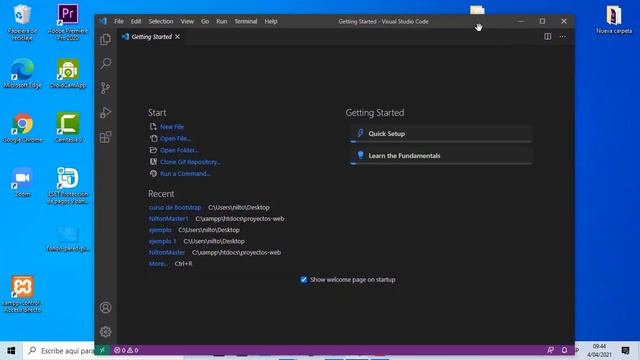Click the feedback icon in status bar
The image size is (640, 360).
coord(550,350)
